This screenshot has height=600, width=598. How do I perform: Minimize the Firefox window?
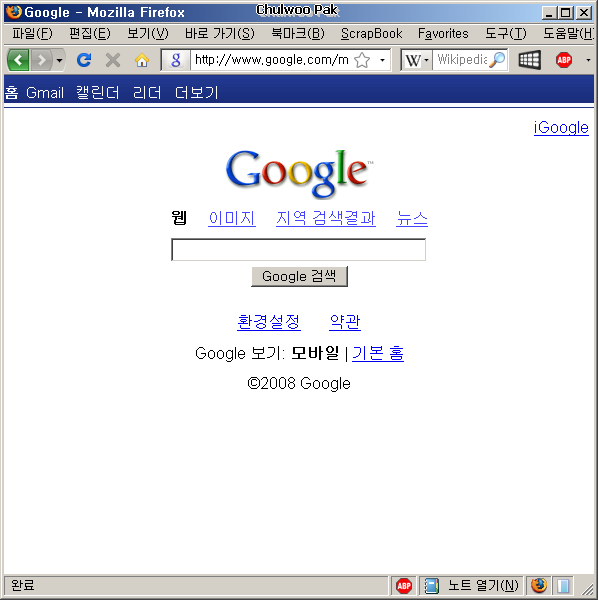point(549,13)
